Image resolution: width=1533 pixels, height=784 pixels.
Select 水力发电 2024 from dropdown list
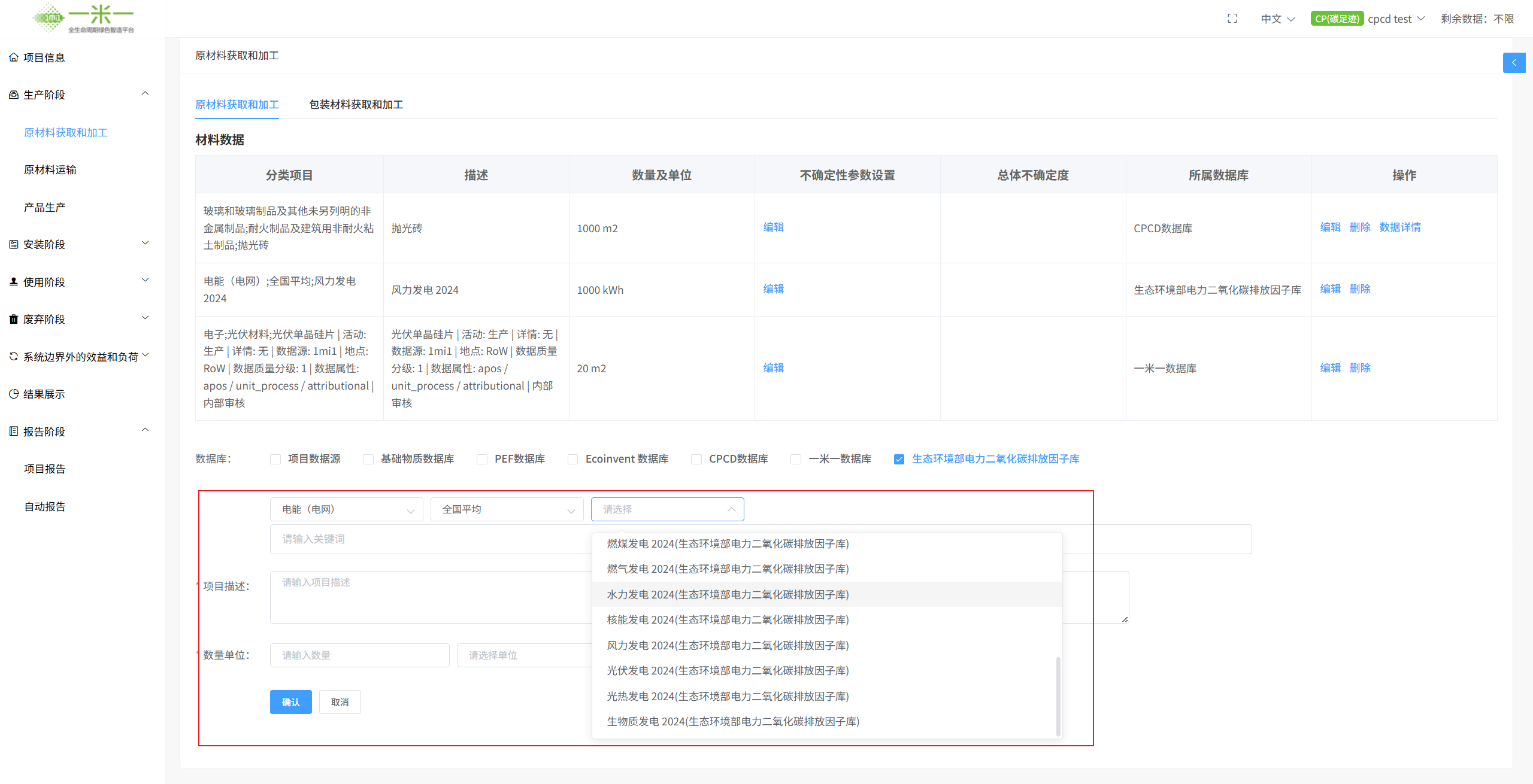click(728, 594)
